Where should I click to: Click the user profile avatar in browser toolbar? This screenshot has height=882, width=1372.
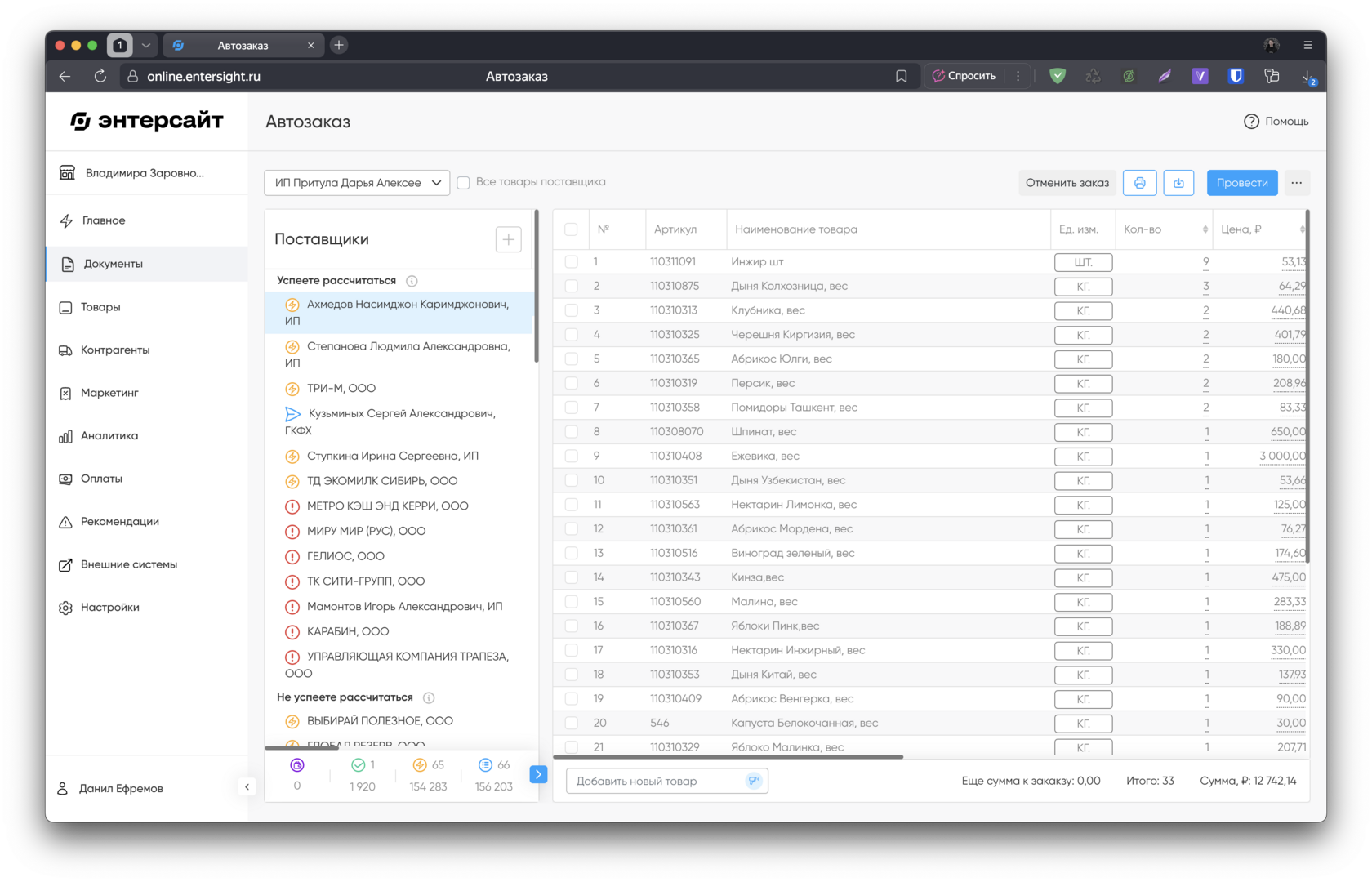coord(1272,45)
